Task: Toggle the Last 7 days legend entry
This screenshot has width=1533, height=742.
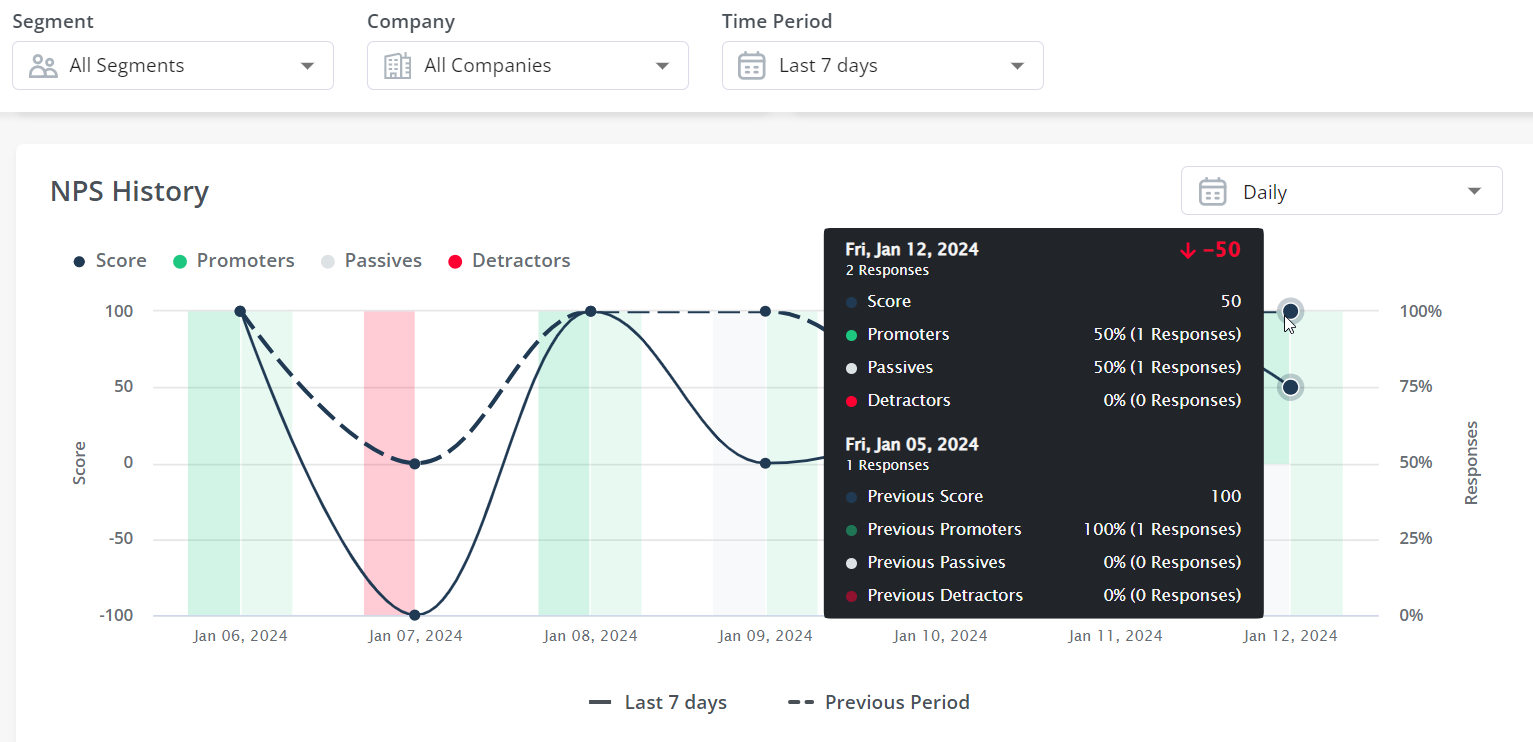Action: pyautogui.click(x=658, y=701)
